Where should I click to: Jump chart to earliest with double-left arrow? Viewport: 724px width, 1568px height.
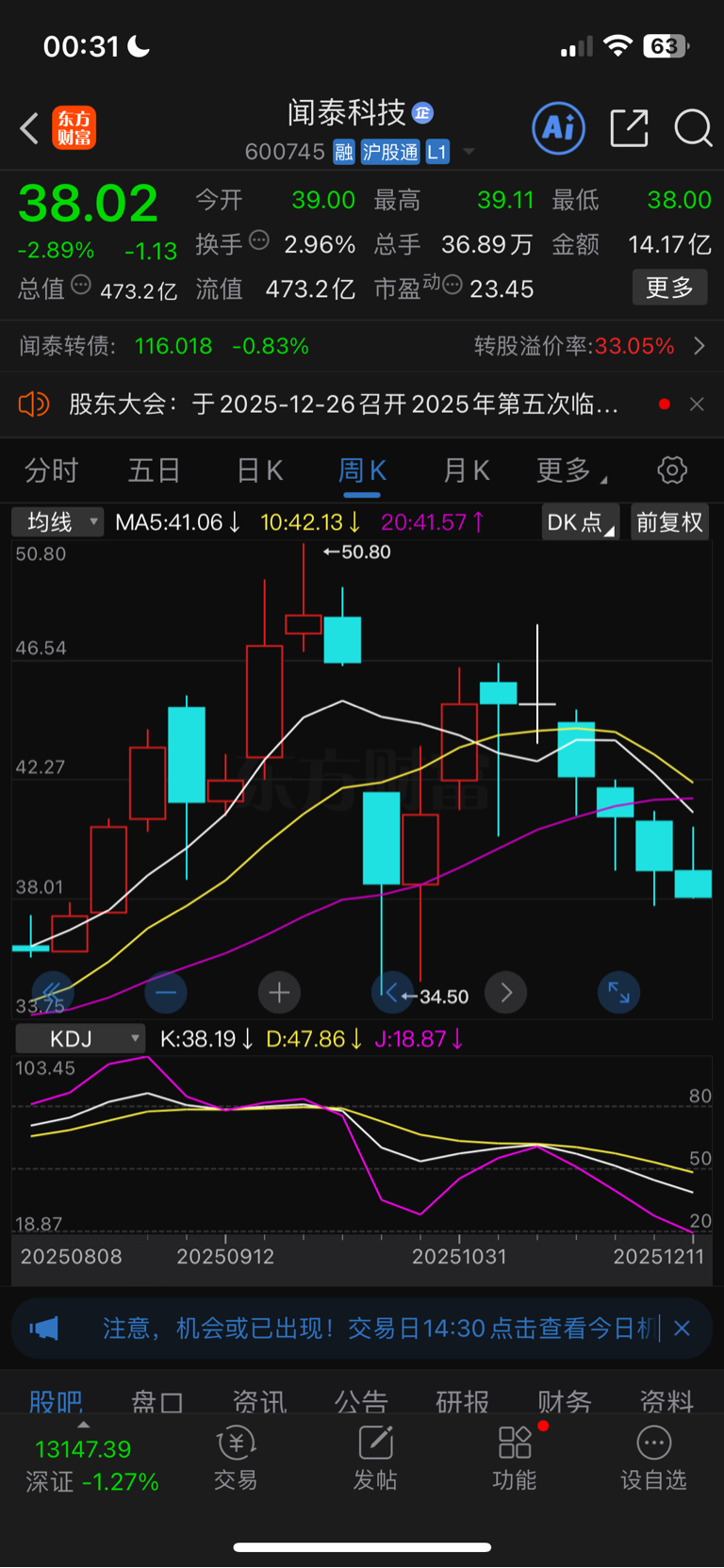[53, 992]
